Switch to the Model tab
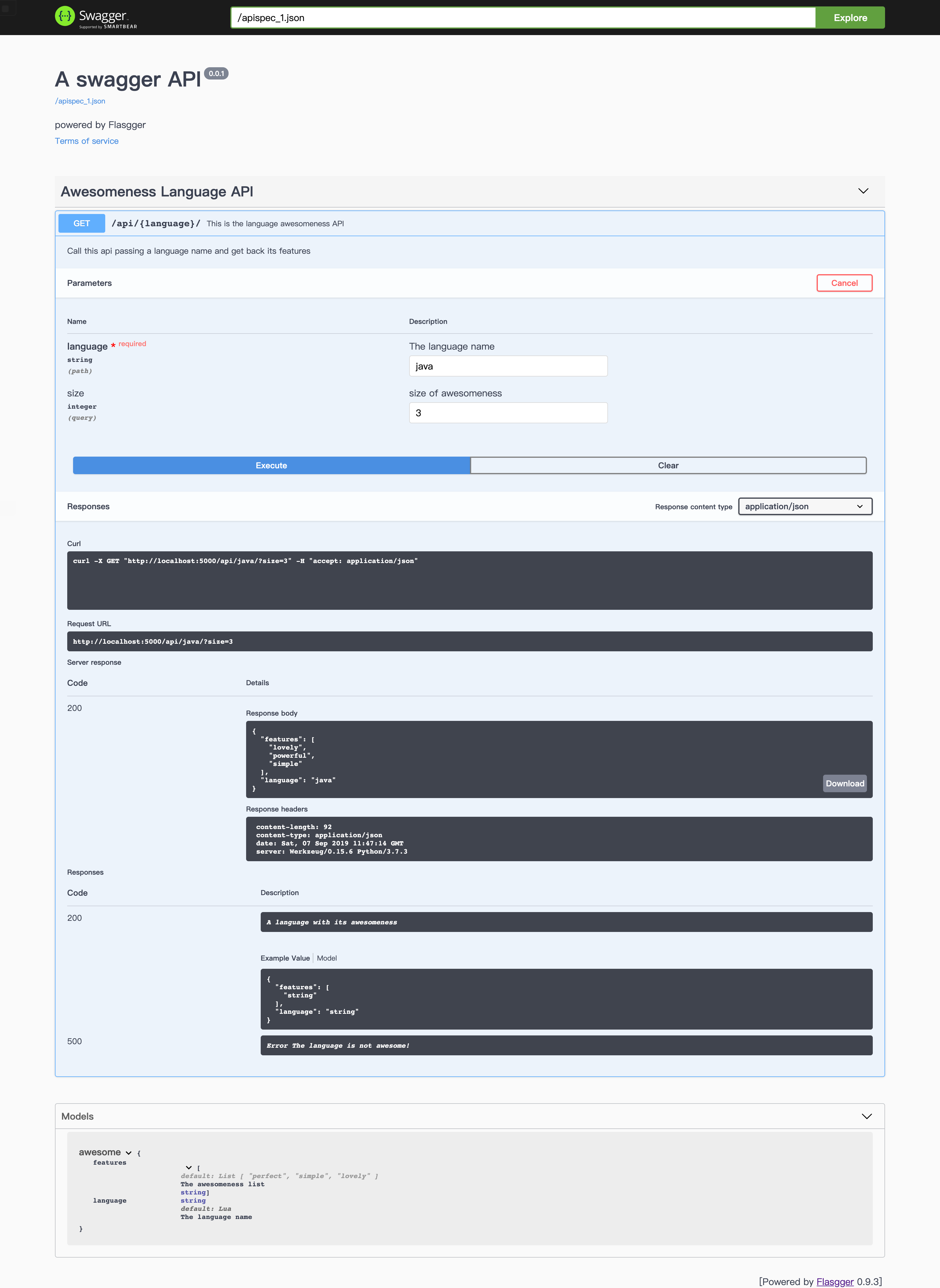This screenshot has height=1288, width=940. [326, 959]
